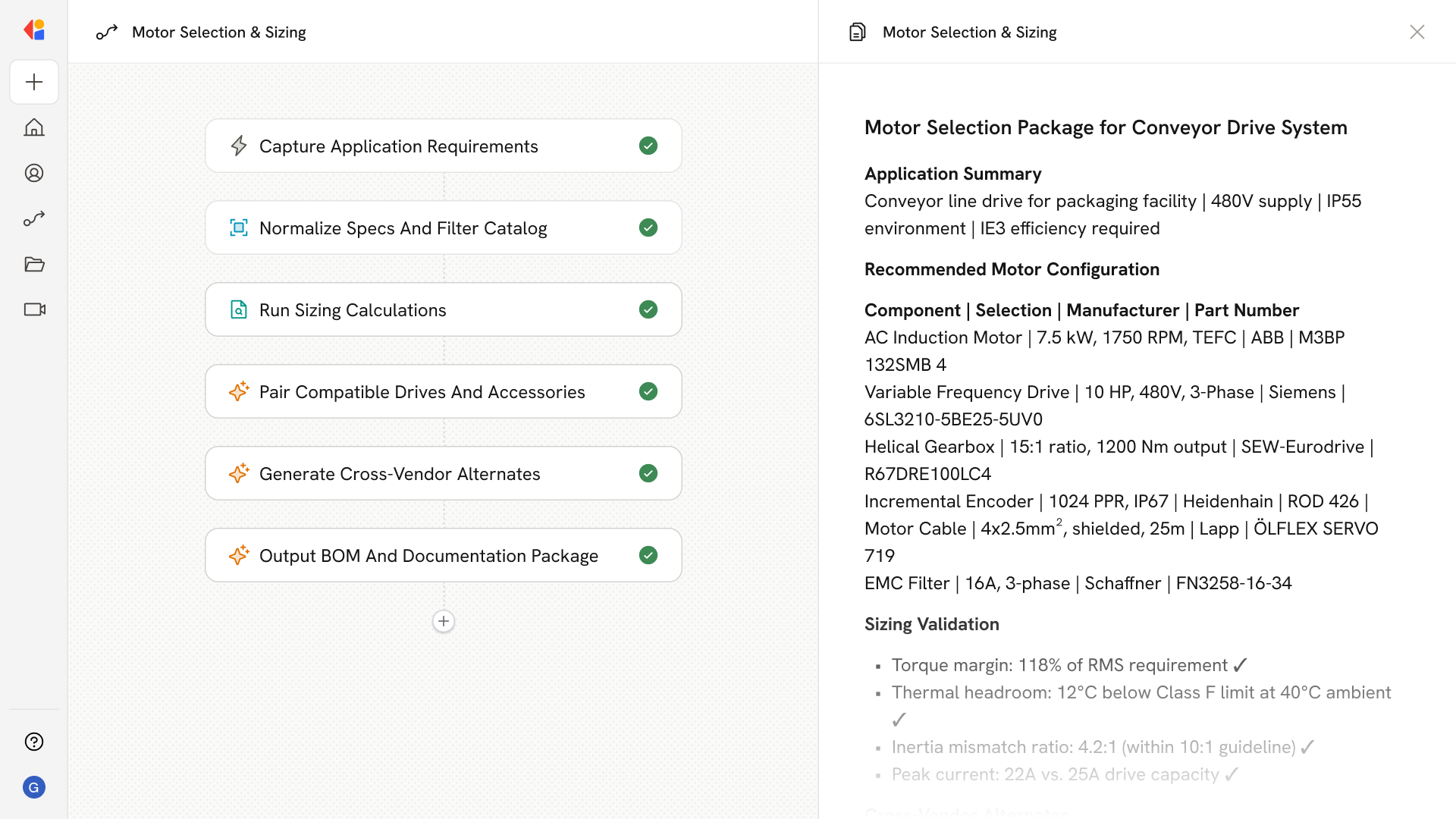The height and width of the screenshot is (819, 1456).
Task: Add a new step below the workflow
Action: (x=444, y=621)
